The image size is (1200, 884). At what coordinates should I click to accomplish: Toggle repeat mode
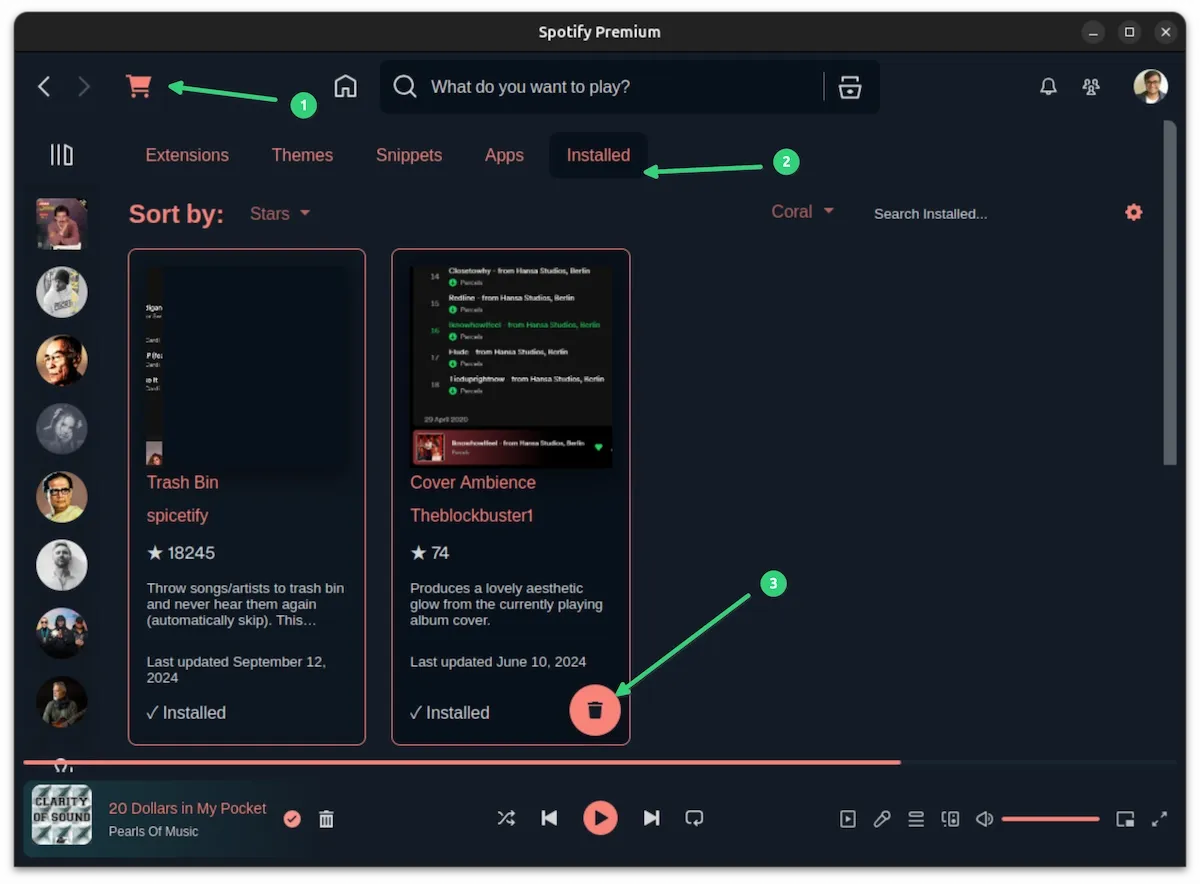tap(694, 818)
